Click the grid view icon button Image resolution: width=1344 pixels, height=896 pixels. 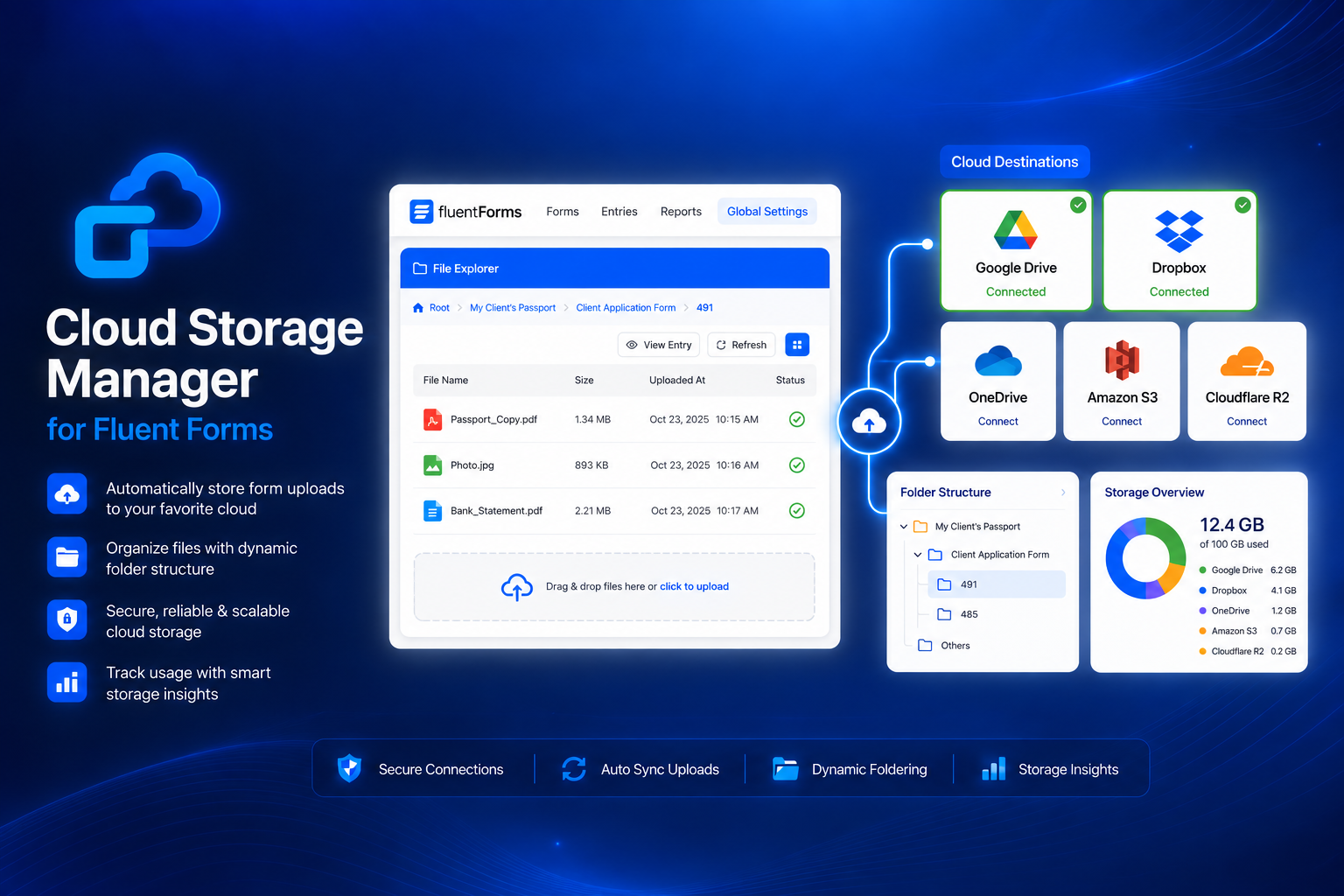pyautogui.click(x=797, y=345)
